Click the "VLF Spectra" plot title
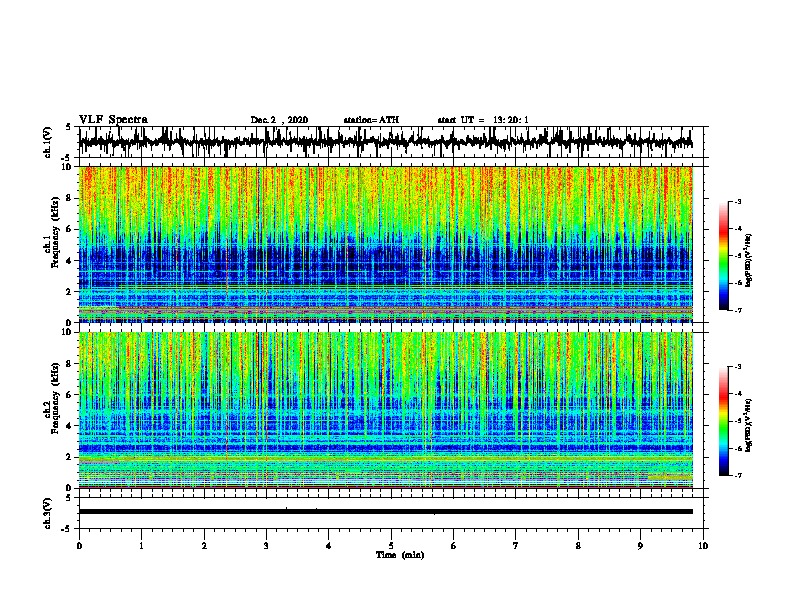Viewport: 792px width, 612px height. 113,120
